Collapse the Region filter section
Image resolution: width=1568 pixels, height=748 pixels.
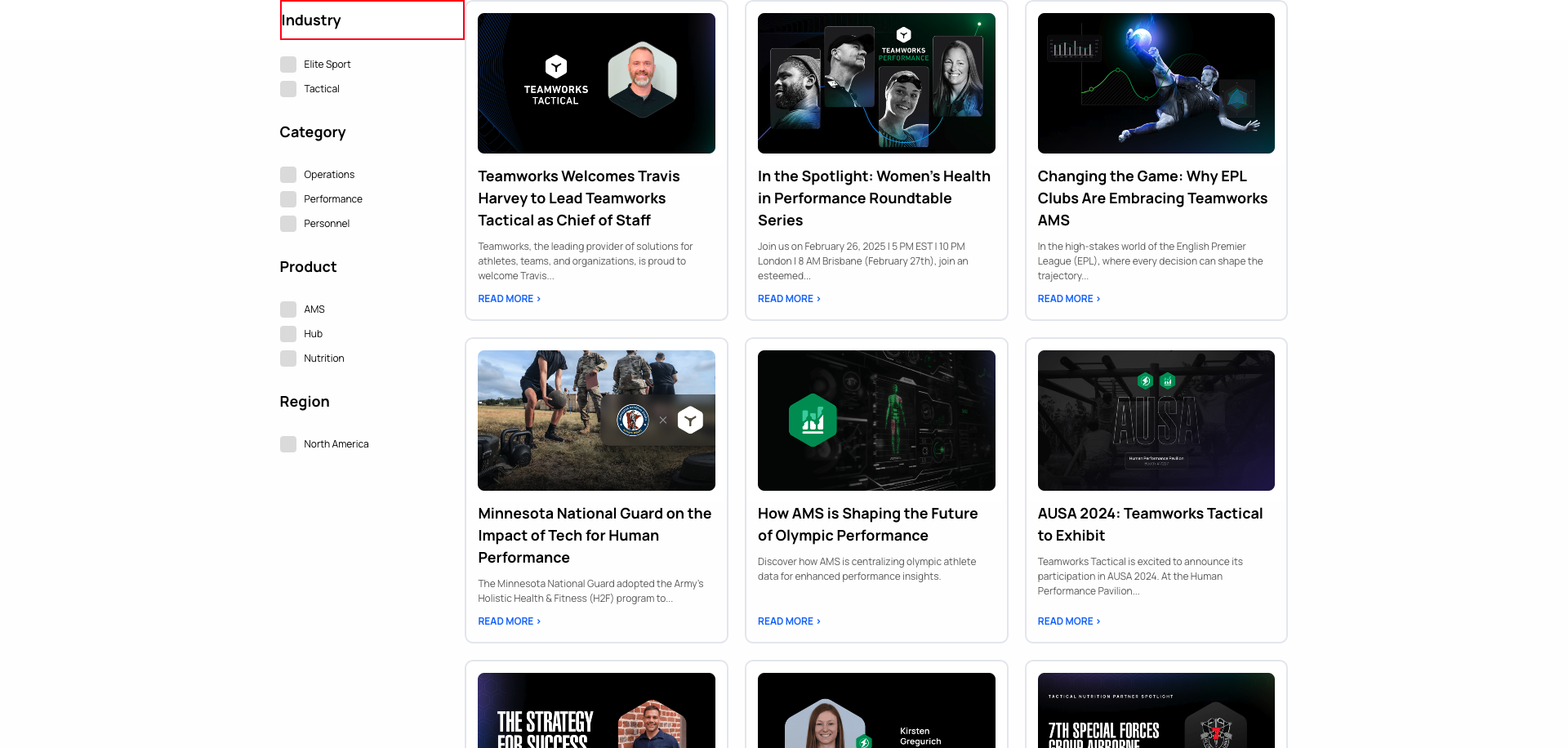tap(304, 401)
